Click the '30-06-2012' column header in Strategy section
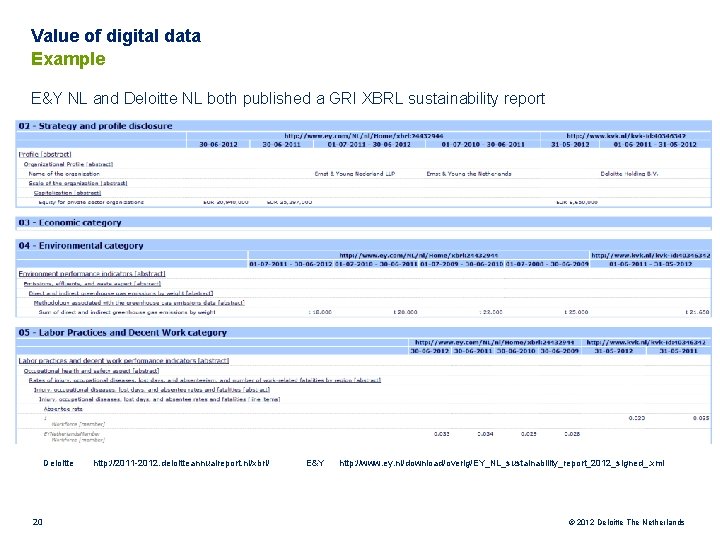Viewport: 720px width, 540px height. point(219,144)
